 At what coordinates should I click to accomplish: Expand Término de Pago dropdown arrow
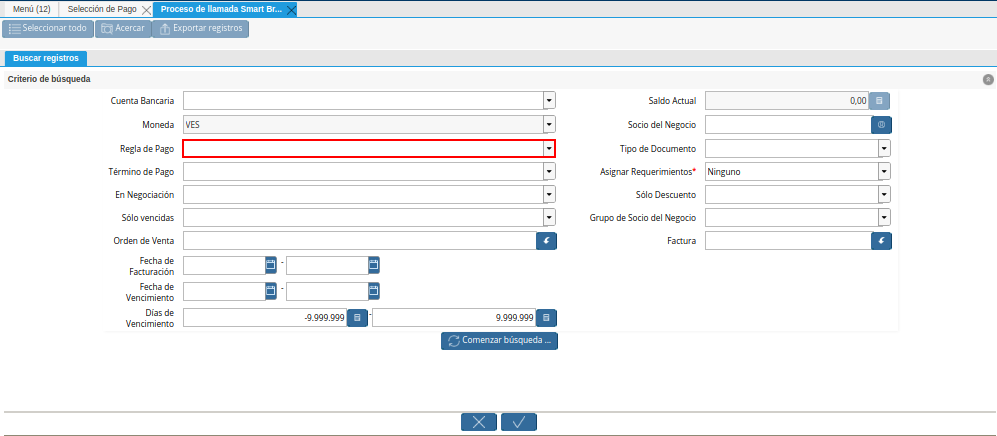coord(549,172)
